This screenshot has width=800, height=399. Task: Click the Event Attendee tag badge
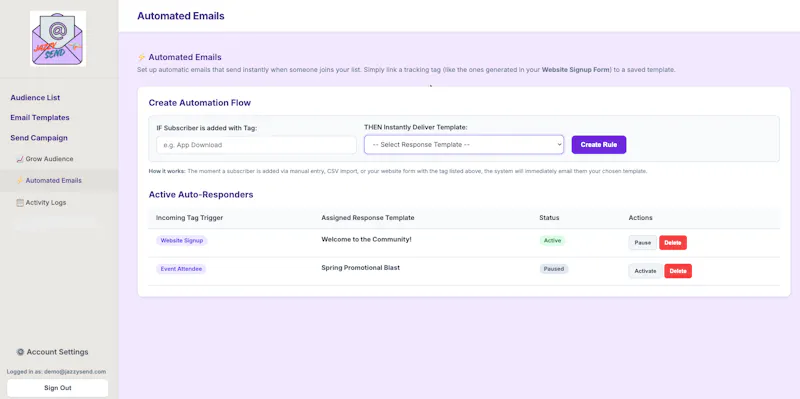coord(181,269)
